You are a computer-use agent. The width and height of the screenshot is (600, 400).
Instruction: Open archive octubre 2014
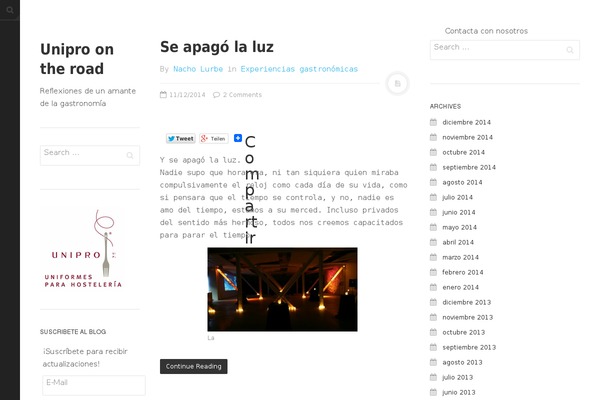pos(463,152)
